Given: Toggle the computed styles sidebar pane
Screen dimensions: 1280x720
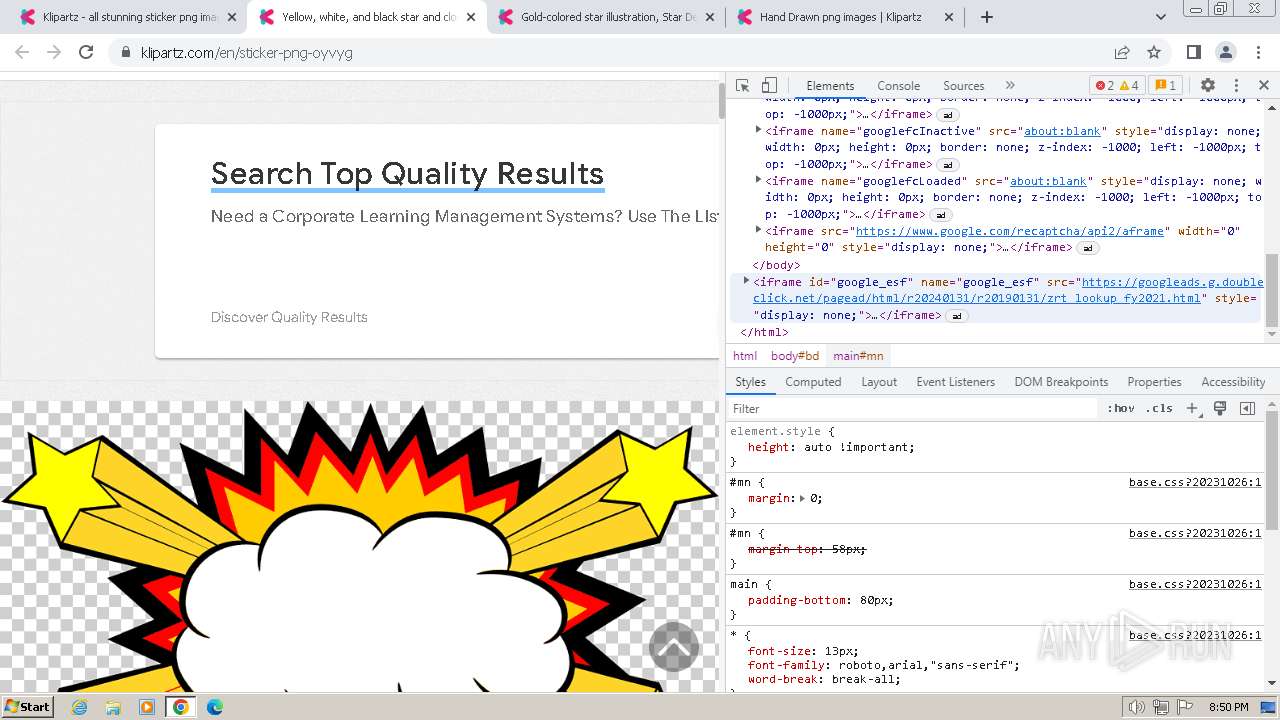Looking at the screenshot, I should click(1247, 408).
